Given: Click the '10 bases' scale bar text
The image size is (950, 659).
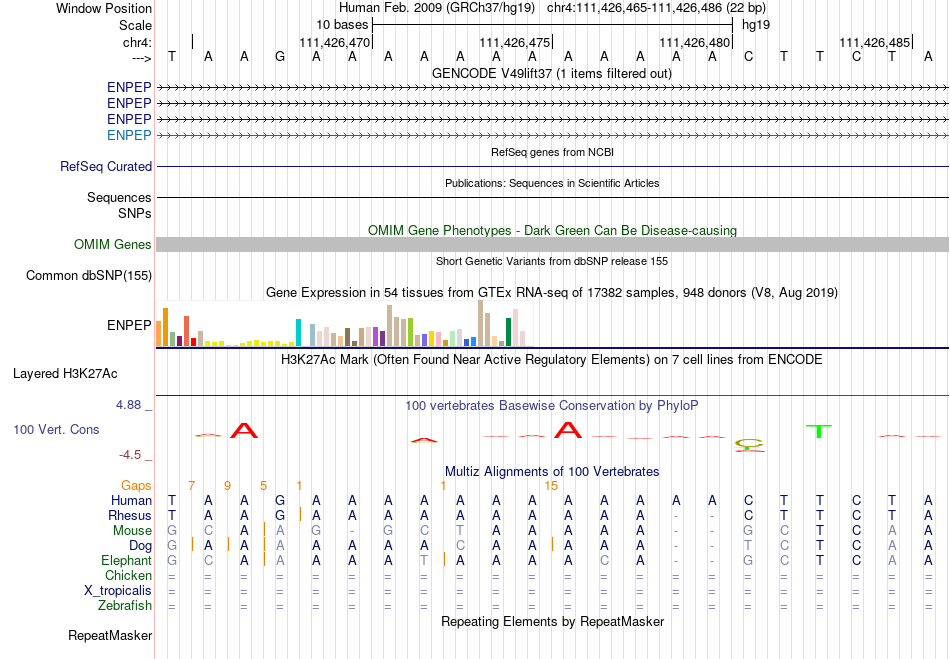Looking at the screenshot, I should (342, 25).
